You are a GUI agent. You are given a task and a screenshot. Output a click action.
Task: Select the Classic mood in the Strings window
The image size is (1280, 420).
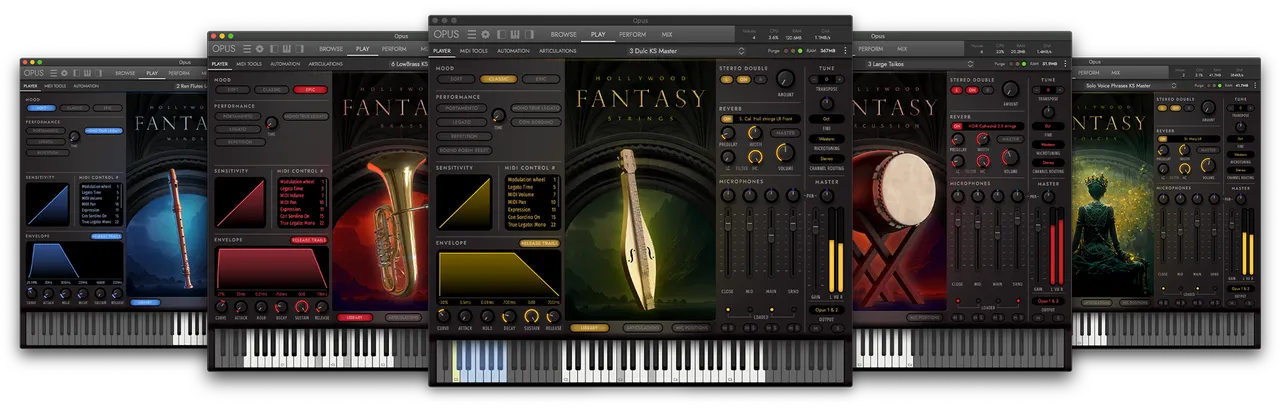[x=498, y=79]
